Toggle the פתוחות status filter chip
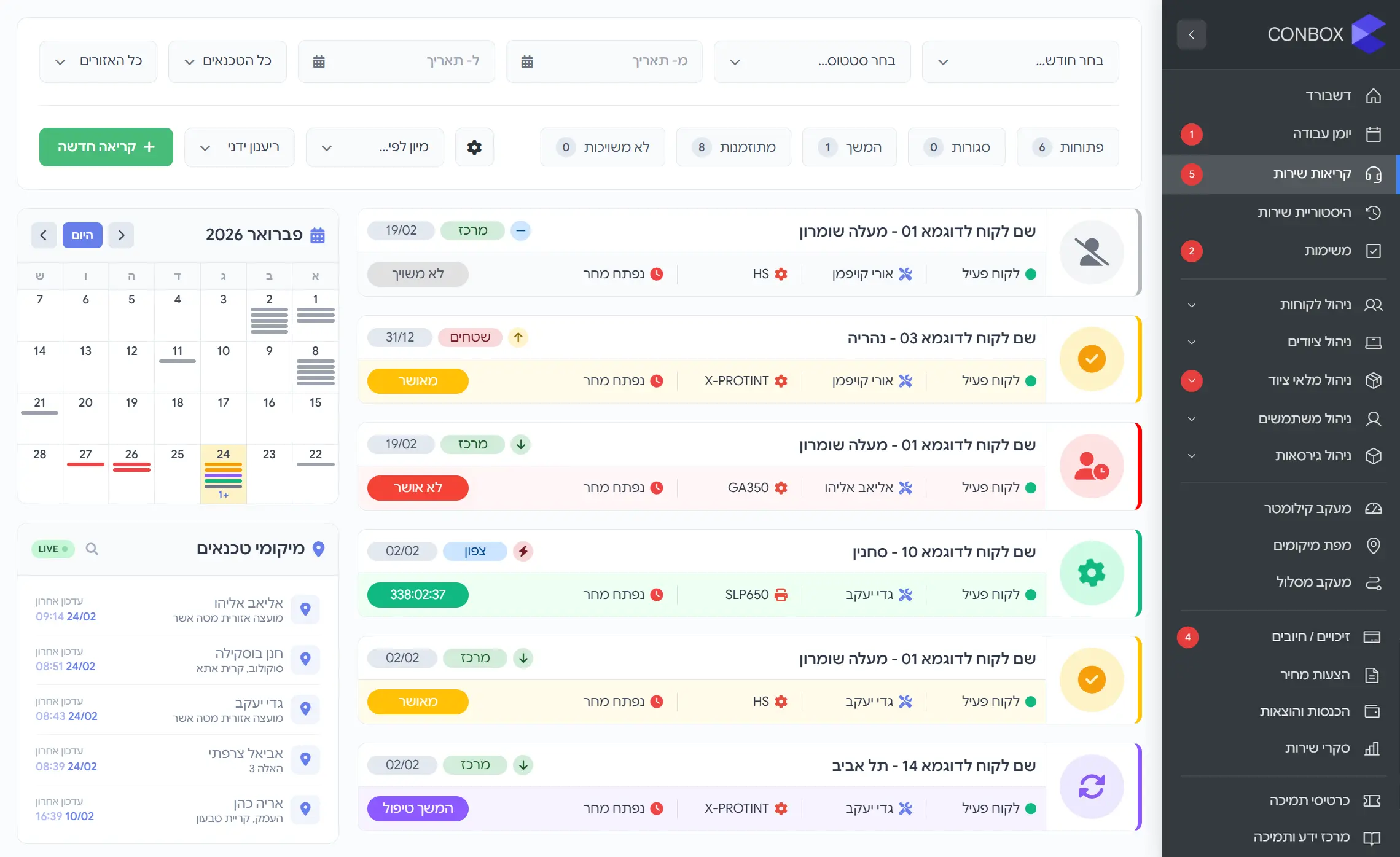 click(1068, 147)
